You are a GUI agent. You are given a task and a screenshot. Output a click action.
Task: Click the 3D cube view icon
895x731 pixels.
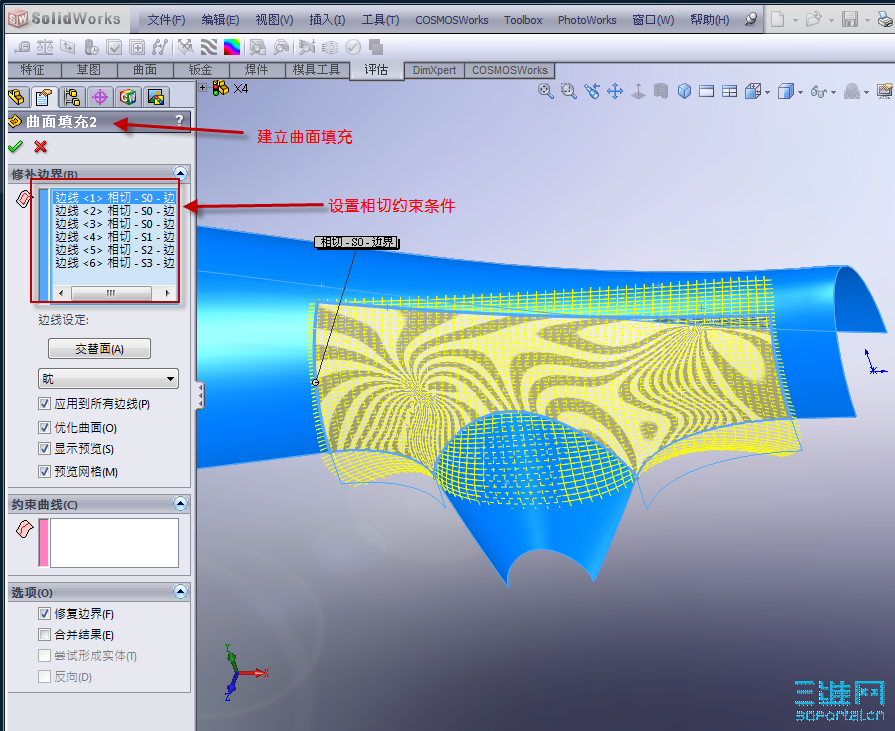tap(684, 91)
